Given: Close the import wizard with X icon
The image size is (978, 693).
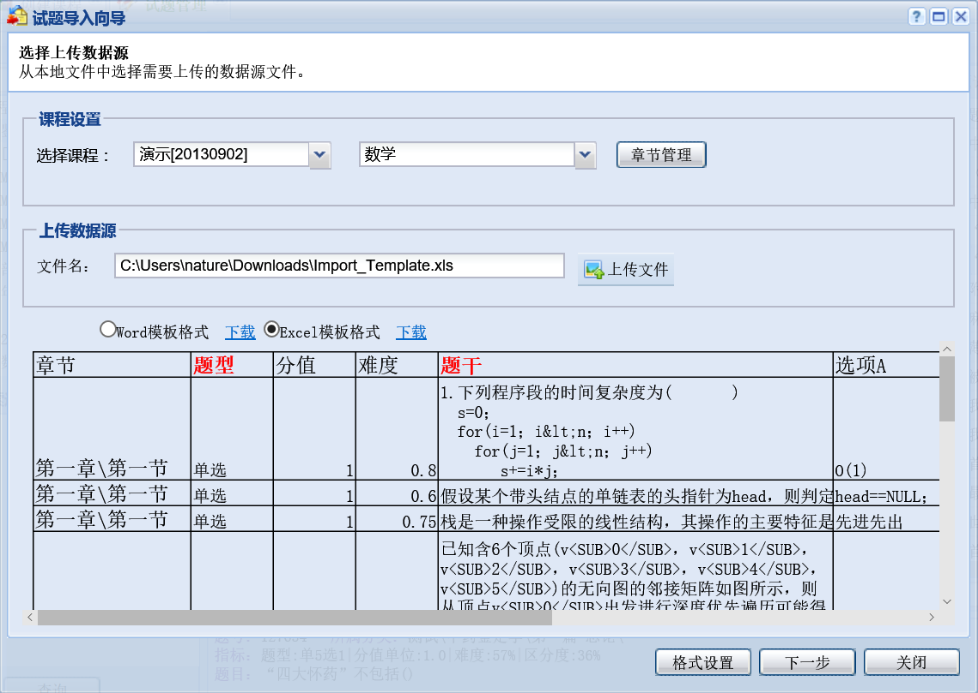Looking at the screenshot, I should pos(959,17).
